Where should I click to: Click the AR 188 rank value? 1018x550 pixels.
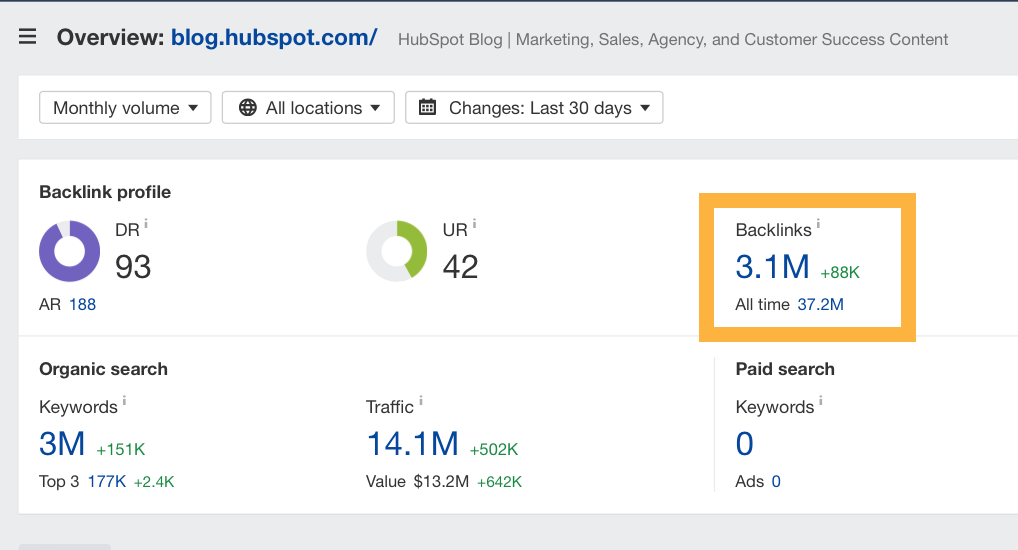click(82, 304)
